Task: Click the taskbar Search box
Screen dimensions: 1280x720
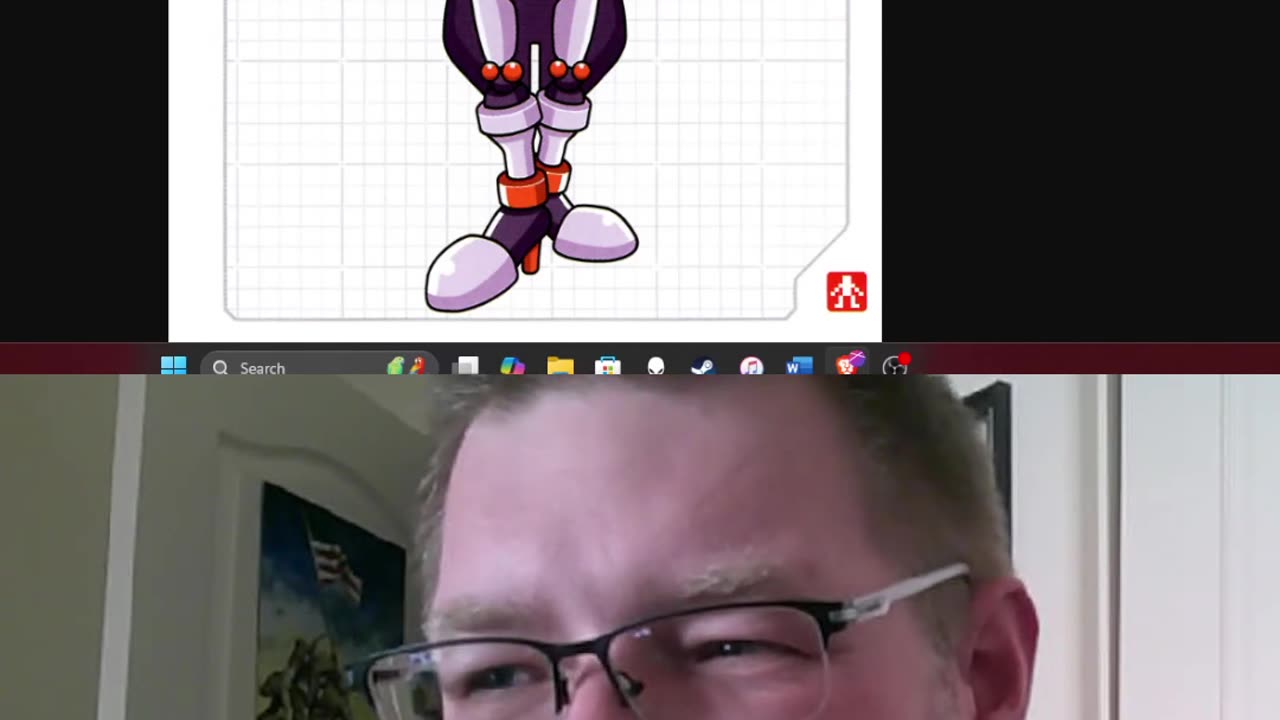Action: click(317, 367)
